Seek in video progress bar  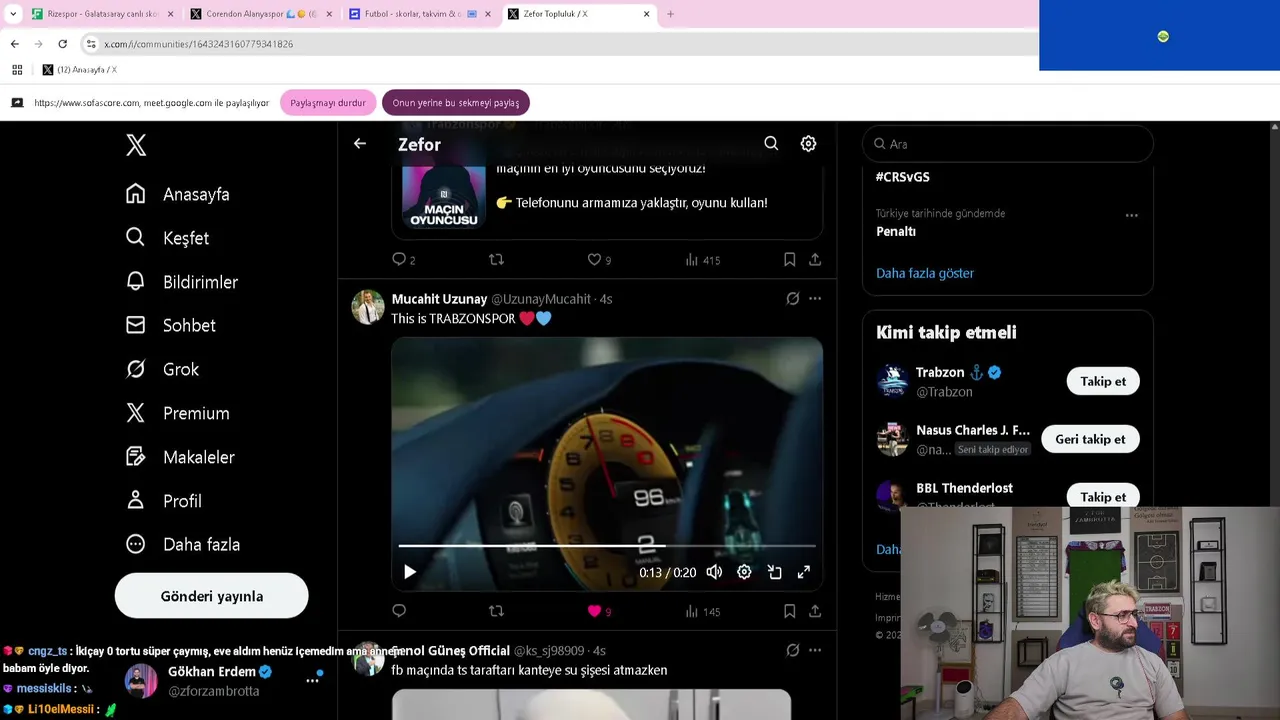(x=607, y=547)
